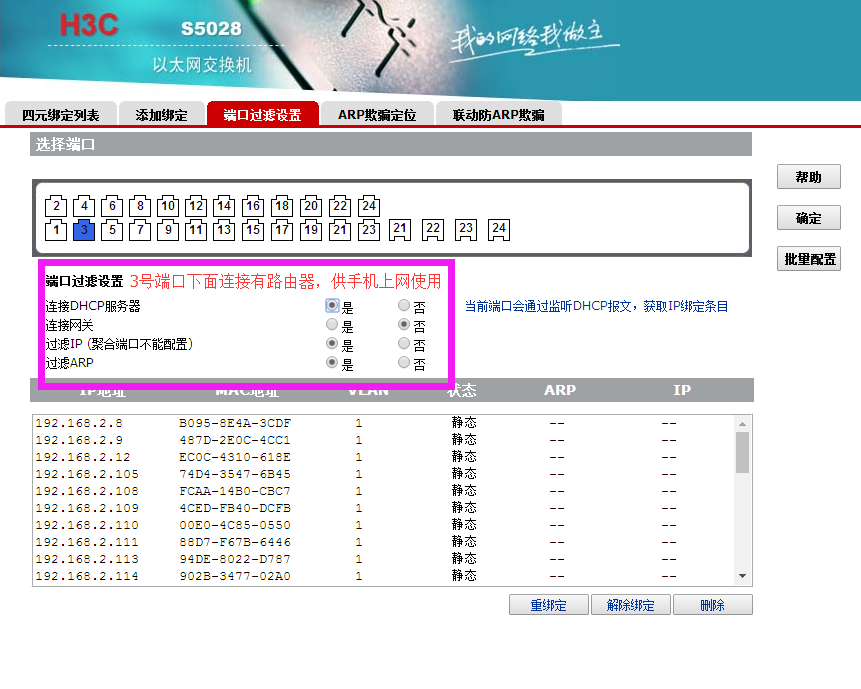The image size is (861, 689).
Task: Click the binding list scroll-down arrow
Action: (x=742, y=576)
